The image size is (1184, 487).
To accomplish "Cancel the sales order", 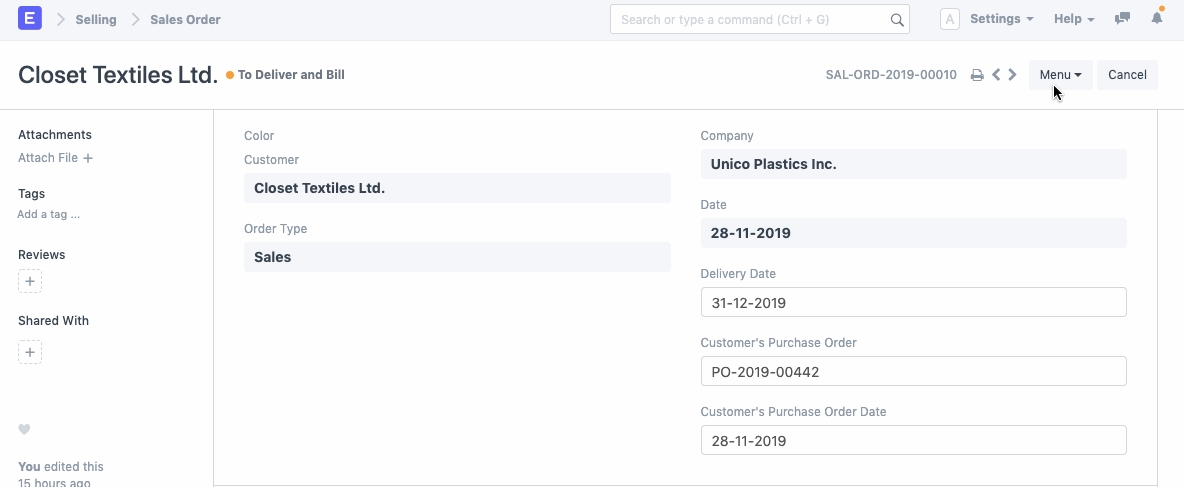I will coord(1127,75).
